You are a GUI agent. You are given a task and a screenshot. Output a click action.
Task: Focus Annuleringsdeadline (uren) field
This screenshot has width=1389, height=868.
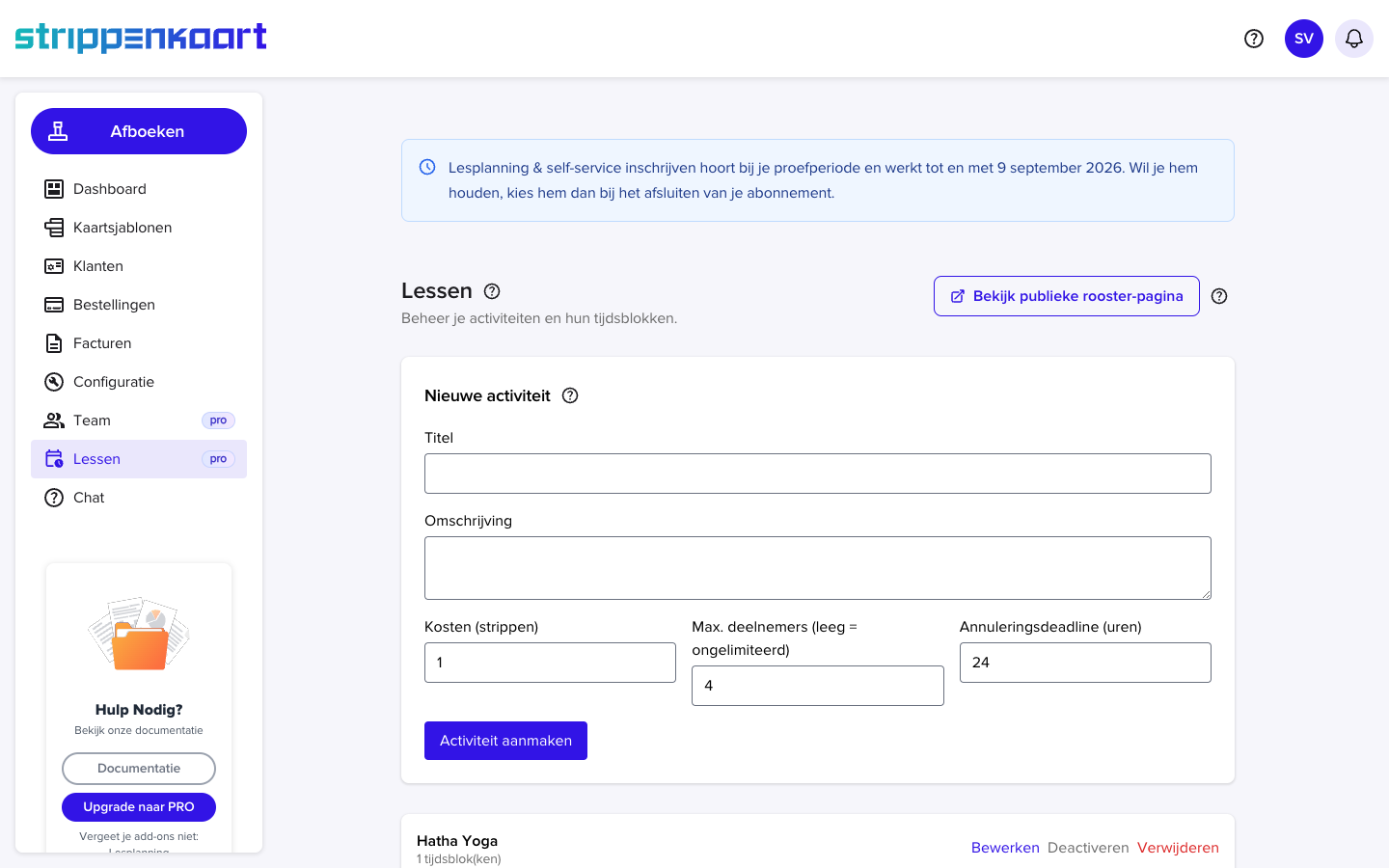click(x=1085, y=663)
